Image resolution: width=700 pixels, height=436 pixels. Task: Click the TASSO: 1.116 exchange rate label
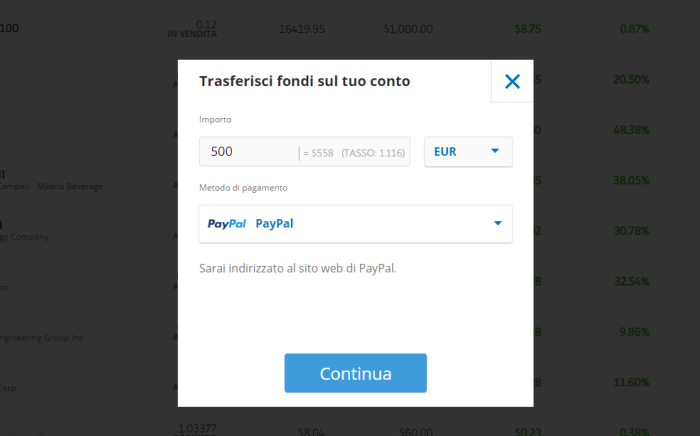[373, 153]
